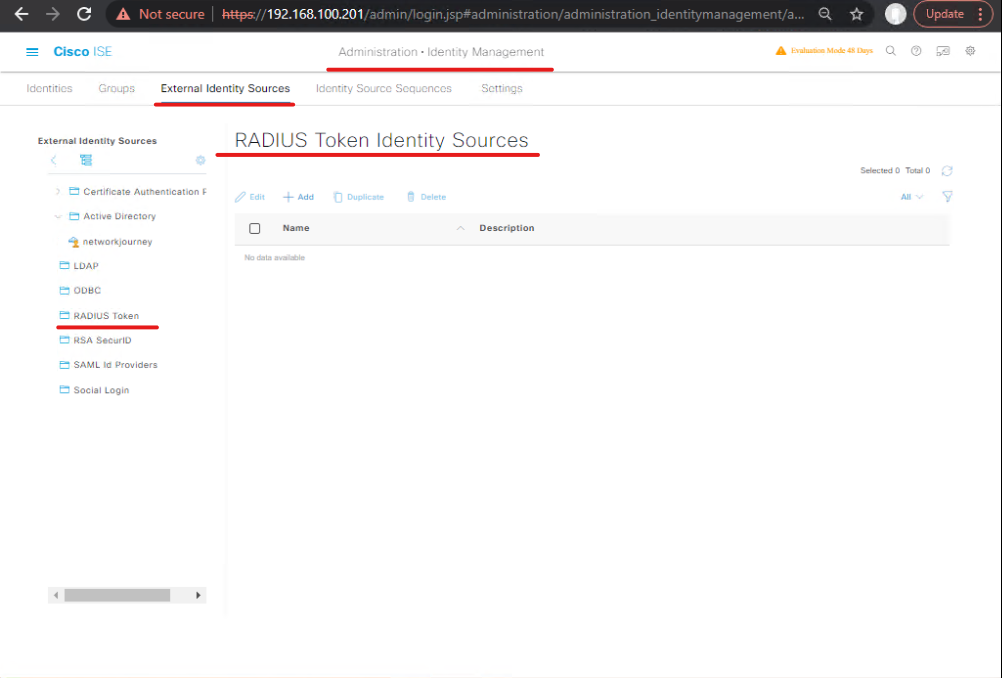Open the Identity Source Sequences tab
The height and width of the screenshot is (678, 1002).
pyautogui.click(x=383, y=88)
